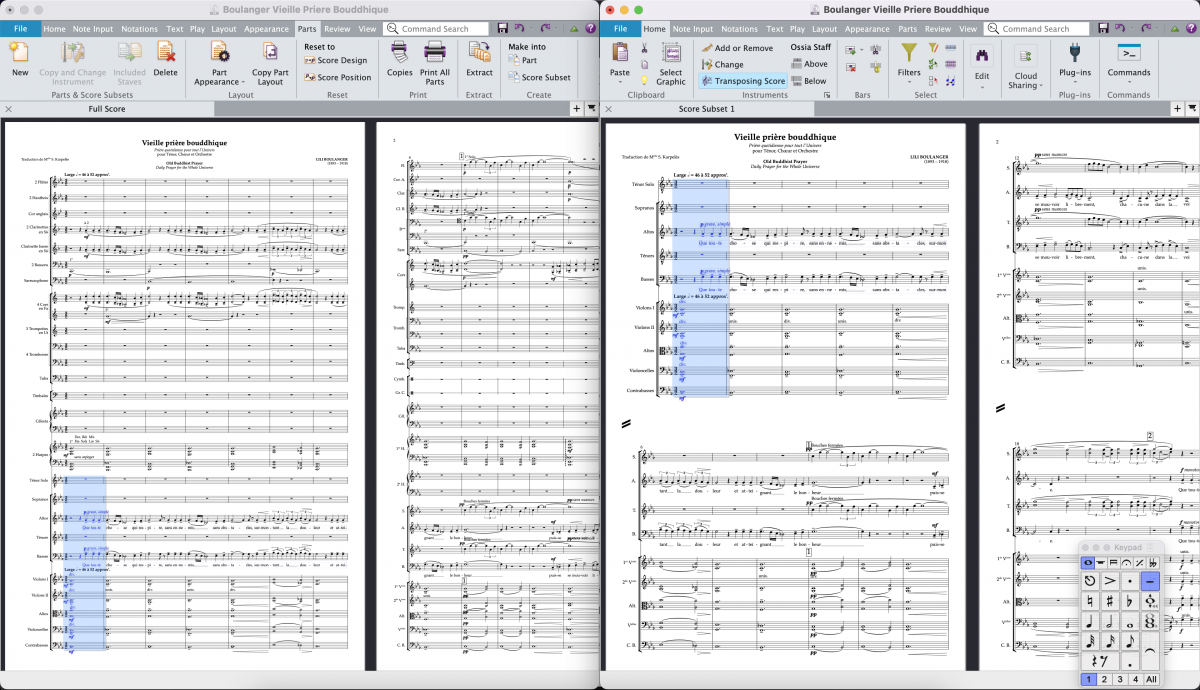Select the sharp accidental on the Keypad
Viewport: 1200px width, 690px height.
pyautogui.click(x=1110, y=601)
